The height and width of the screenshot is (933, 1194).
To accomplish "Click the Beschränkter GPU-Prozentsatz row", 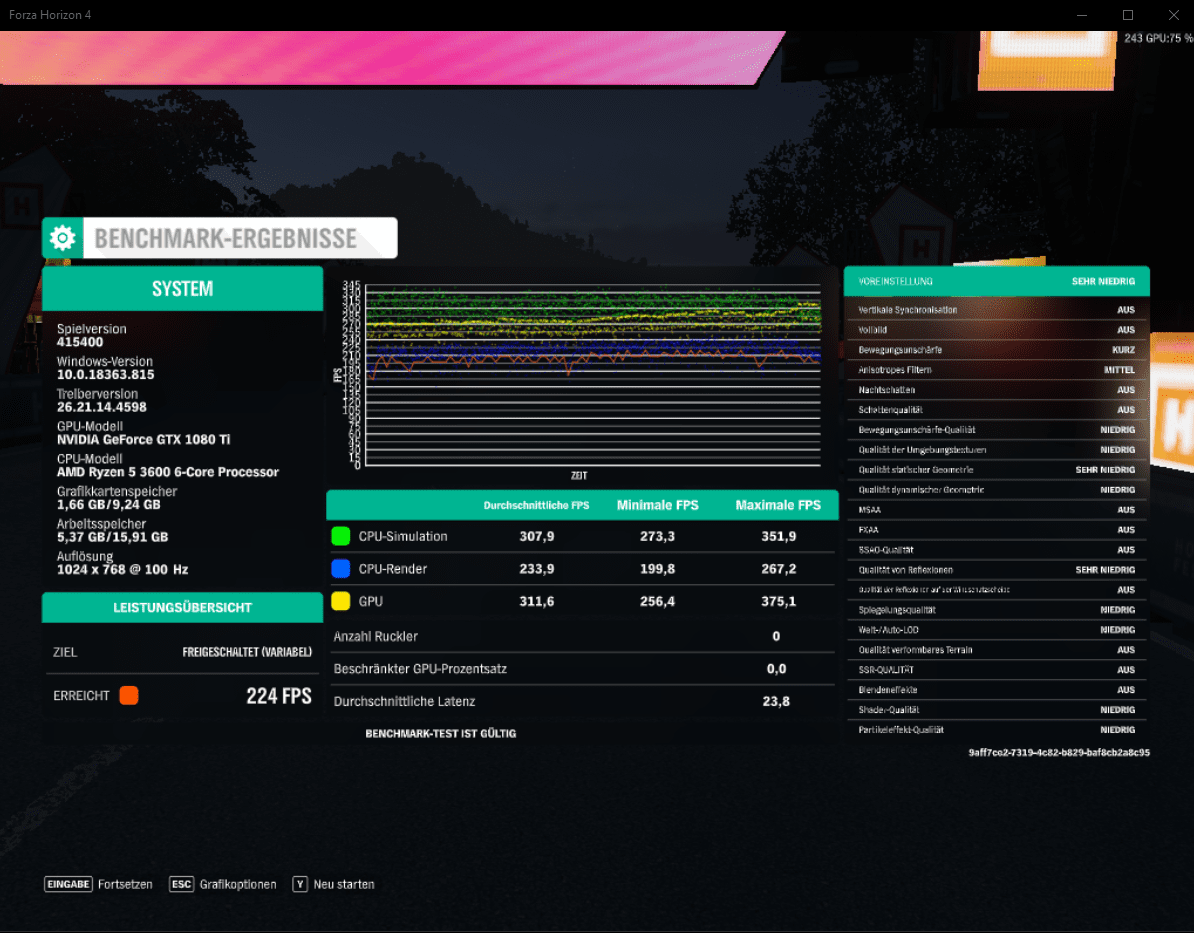I will pos(583,669).
